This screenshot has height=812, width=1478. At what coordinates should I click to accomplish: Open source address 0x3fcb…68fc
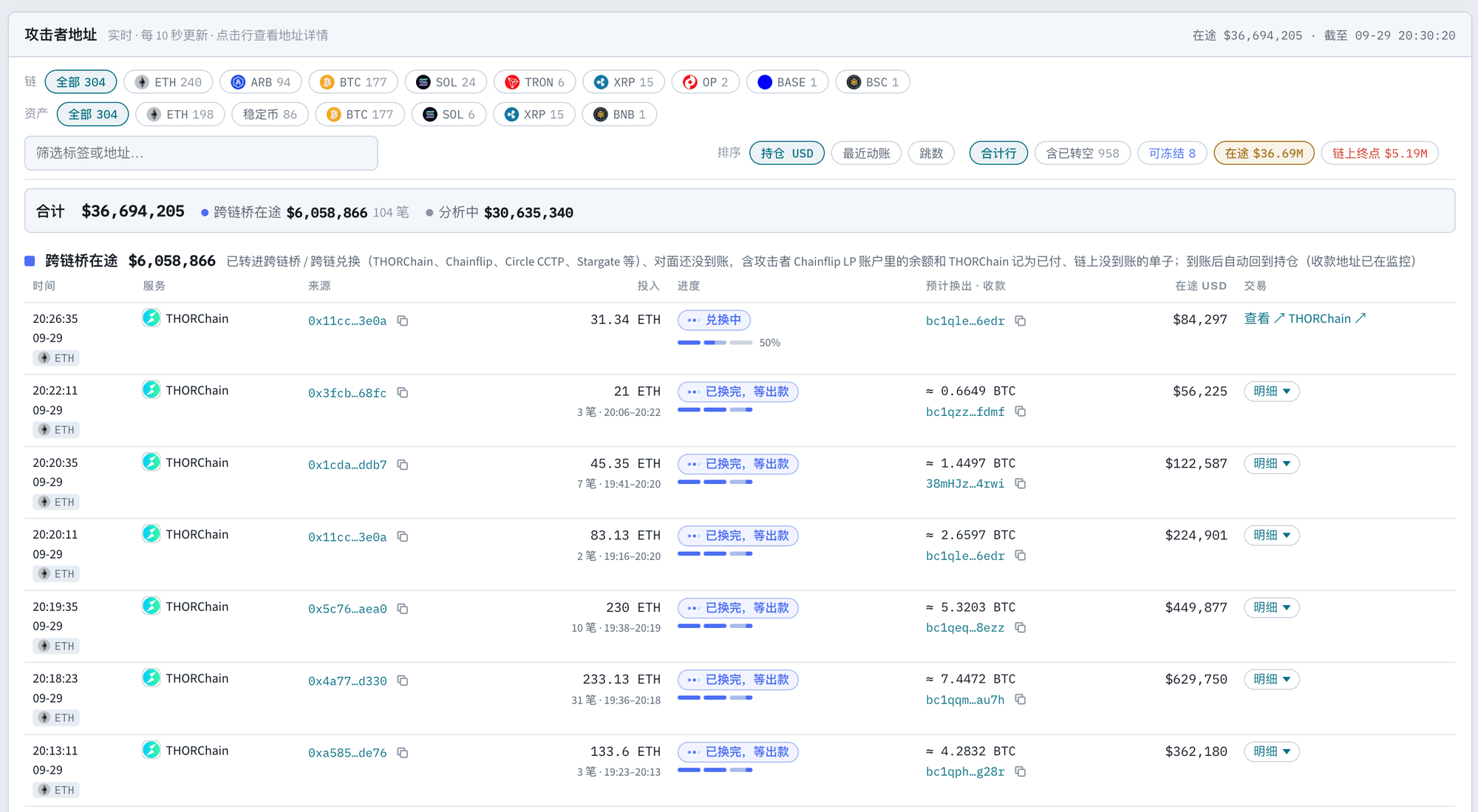click(x=347, y=393)
